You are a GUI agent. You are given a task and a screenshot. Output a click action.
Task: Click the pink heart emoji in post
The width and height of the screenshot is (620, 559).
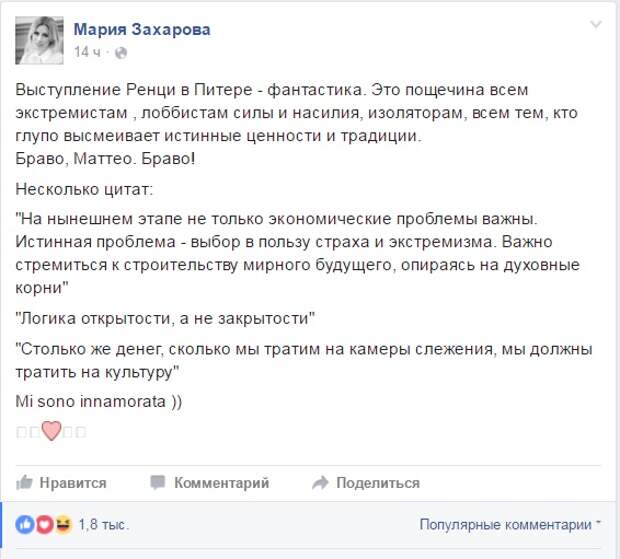[x=51, y=431]
